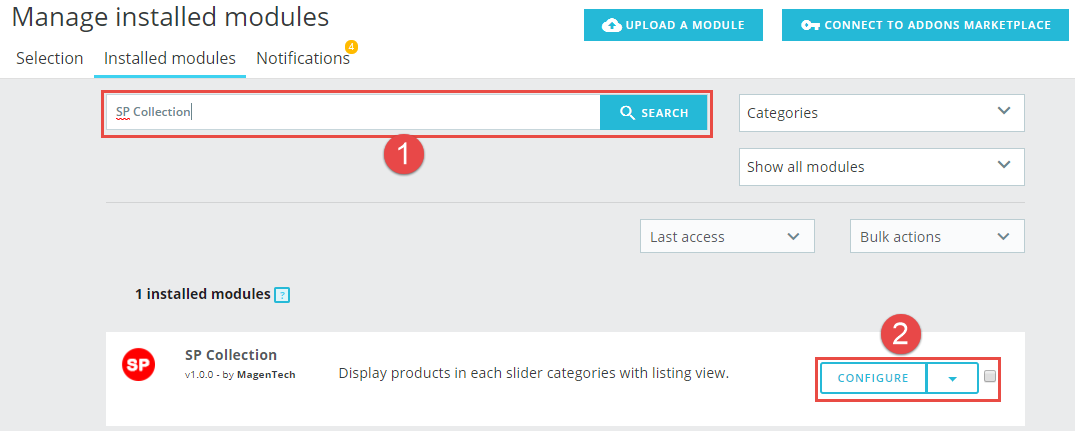
Task: Expand the arrow next to Configure
Action: (952, 378)
